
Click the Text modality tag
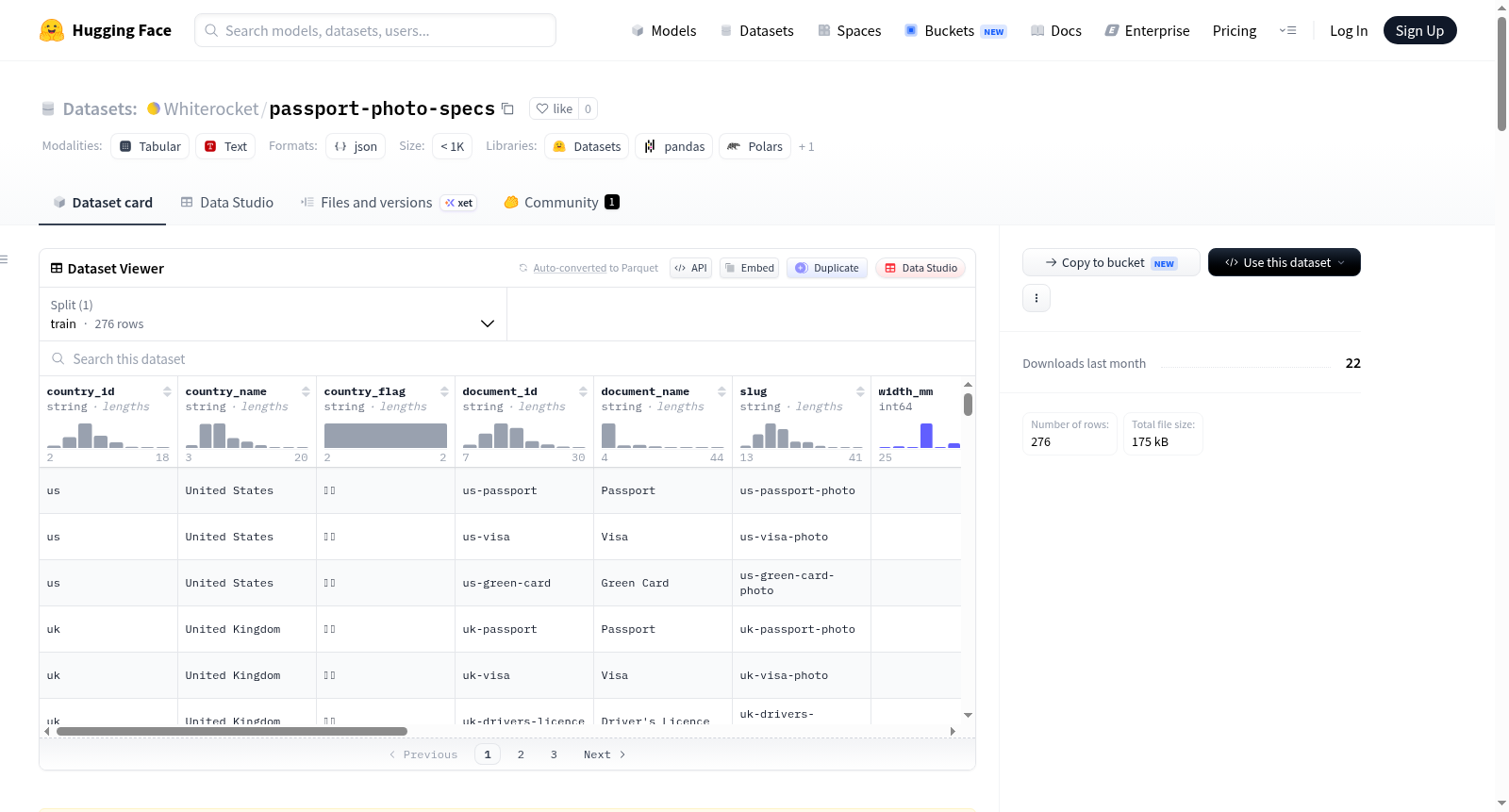(225, 146)
